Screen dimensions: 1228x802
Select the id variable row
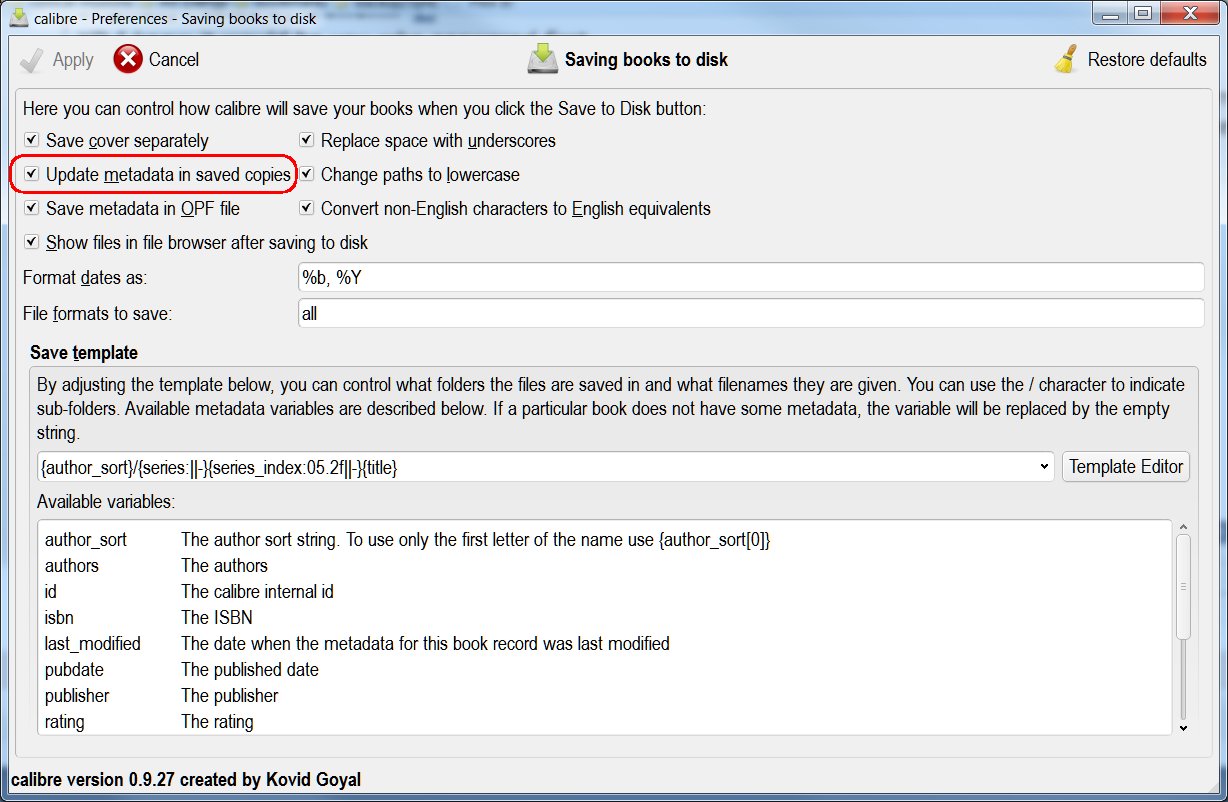click(604, 592)
